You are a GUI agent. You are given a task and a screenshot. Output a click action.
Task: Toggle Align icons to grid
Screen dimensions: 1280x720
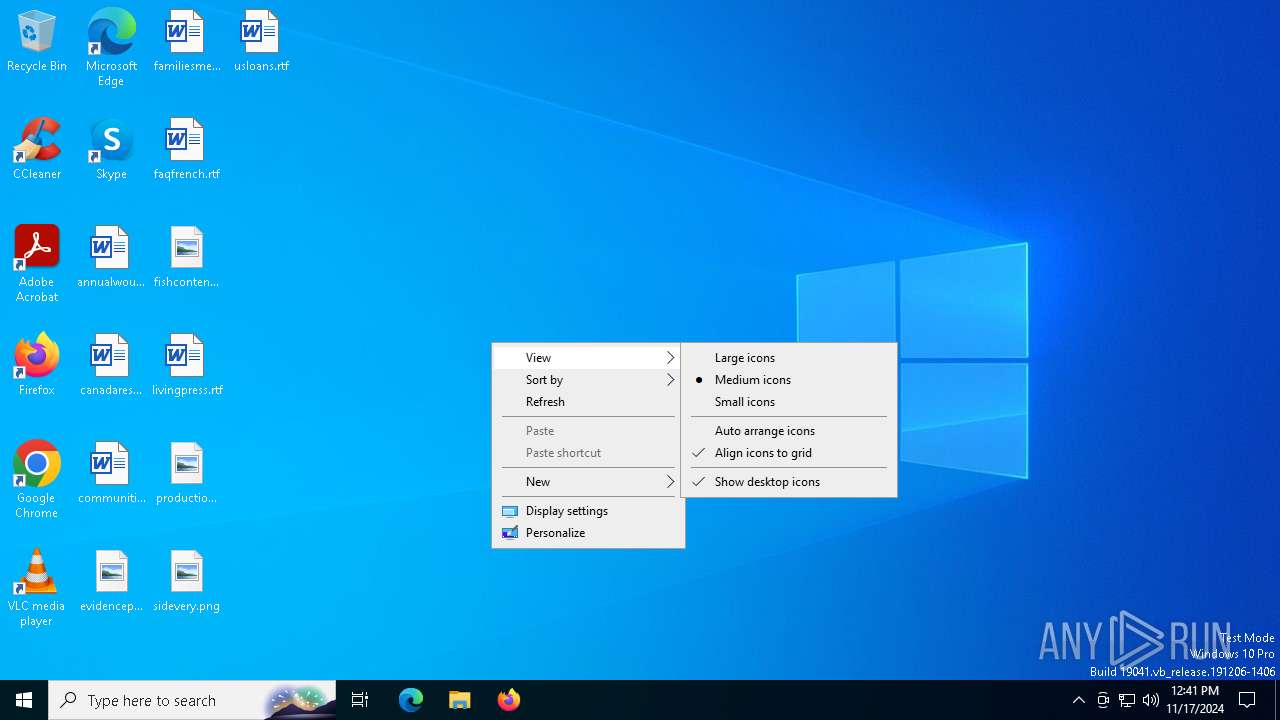pos(789,453)
